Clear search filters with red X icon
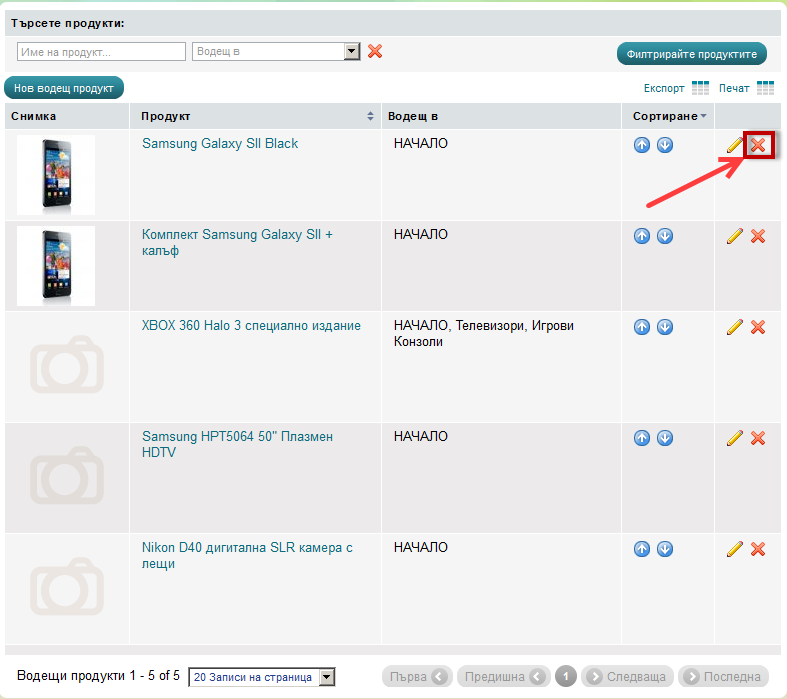 [x=375, y=51]
